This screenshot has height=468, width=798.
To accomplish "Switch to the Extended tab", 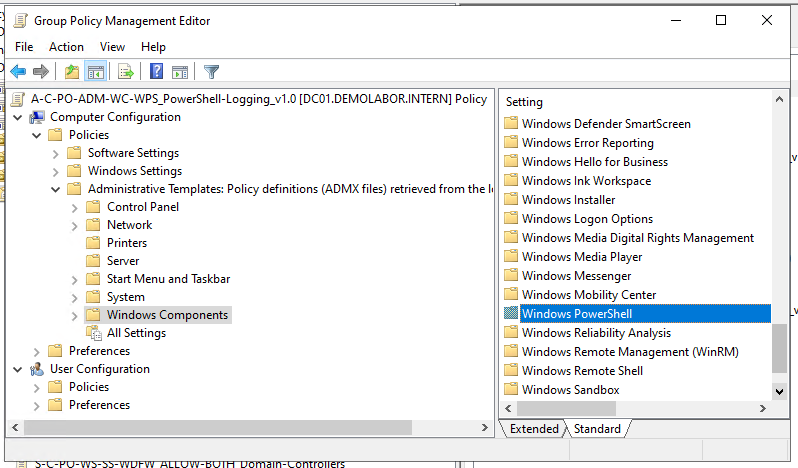I will (534, 429).
